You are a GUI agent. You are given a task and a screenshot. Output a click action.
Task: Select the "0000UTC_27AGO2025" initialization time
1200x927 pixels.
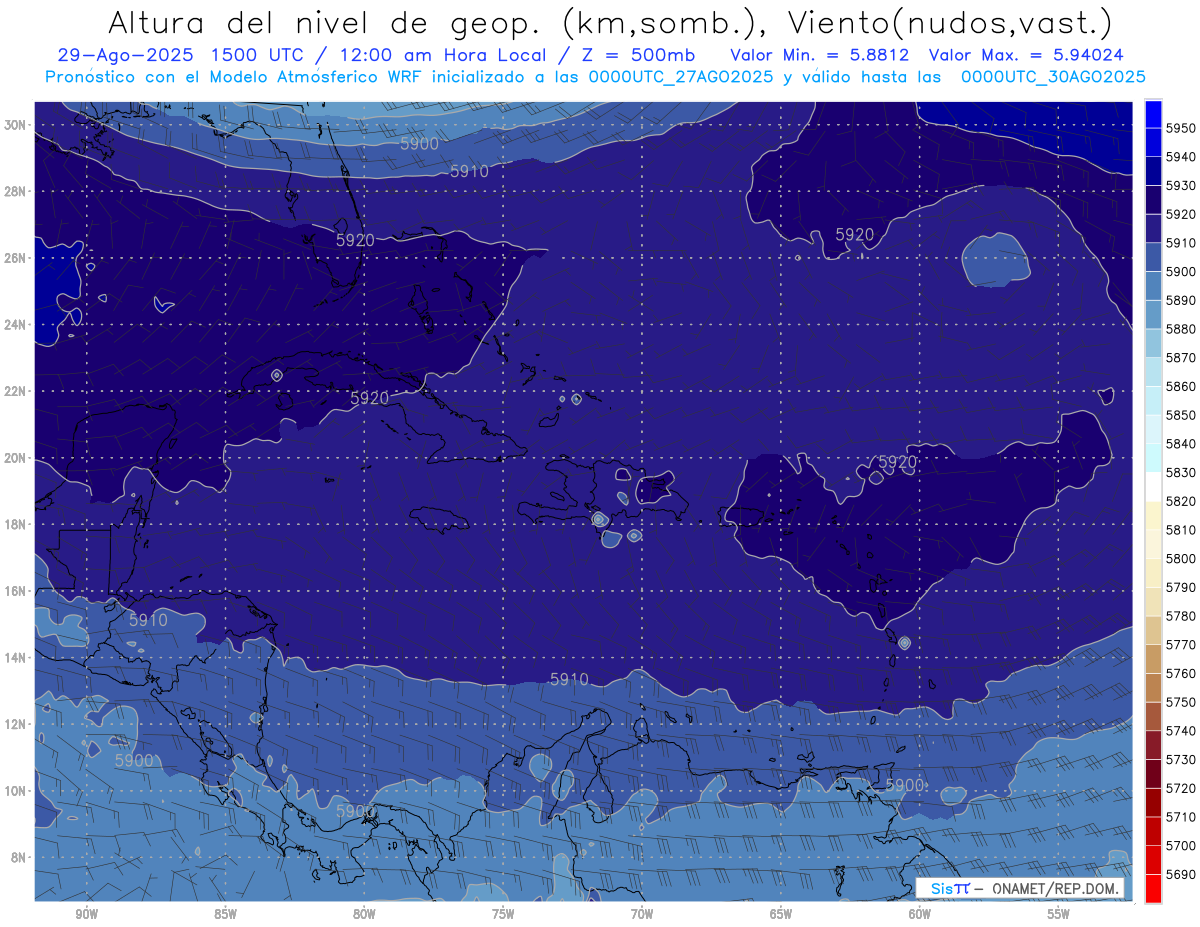(x=680, y=77)
